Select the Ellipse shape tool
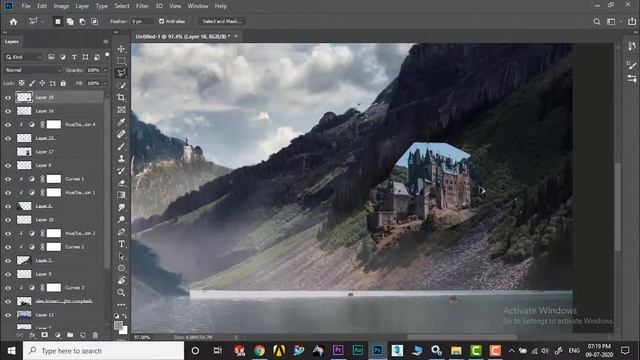The width and height of the screenshot is (640, 360). pos(121,268)
